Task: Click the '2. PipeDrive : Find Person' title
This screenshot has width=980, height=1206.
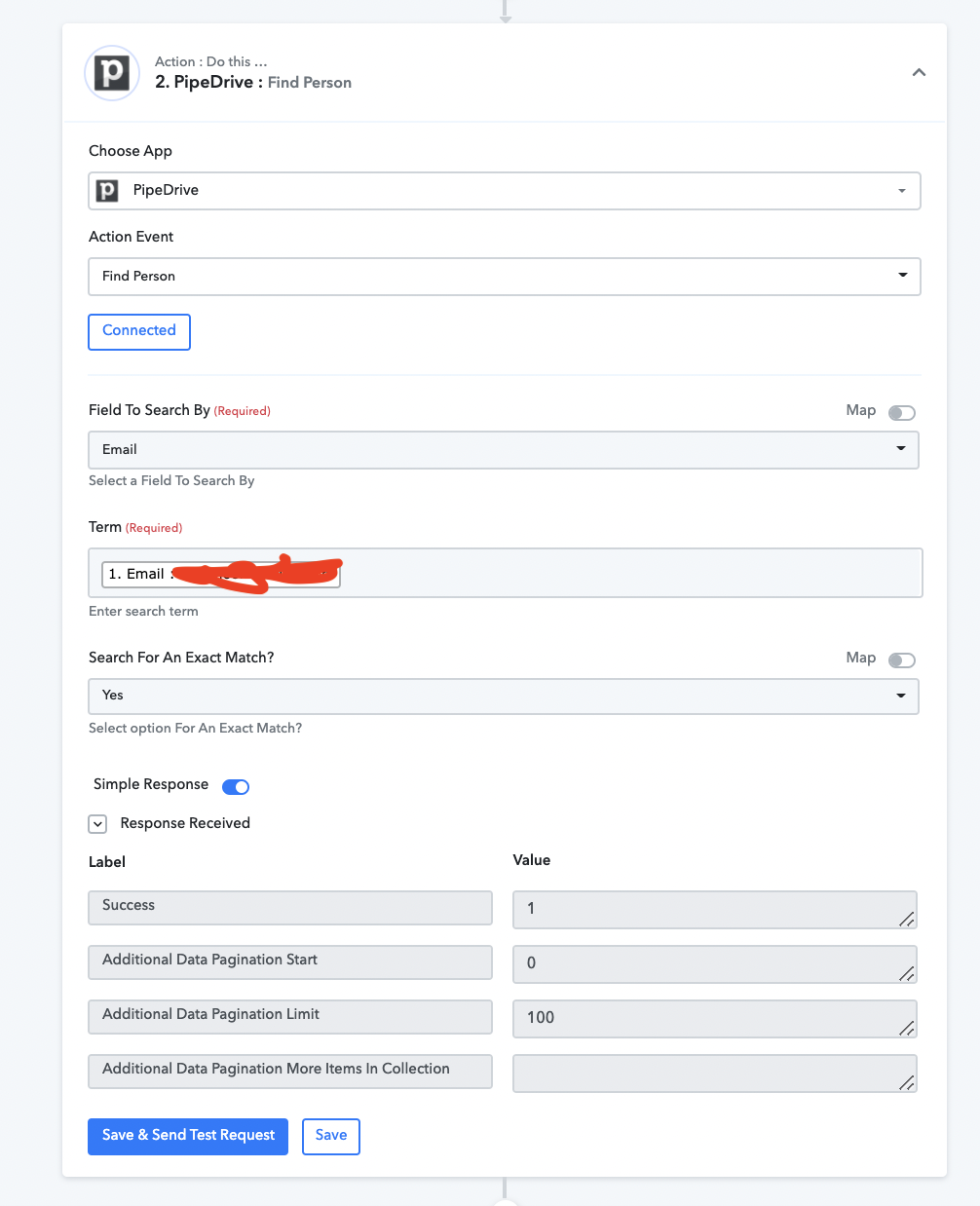Action: coord(253,83)
